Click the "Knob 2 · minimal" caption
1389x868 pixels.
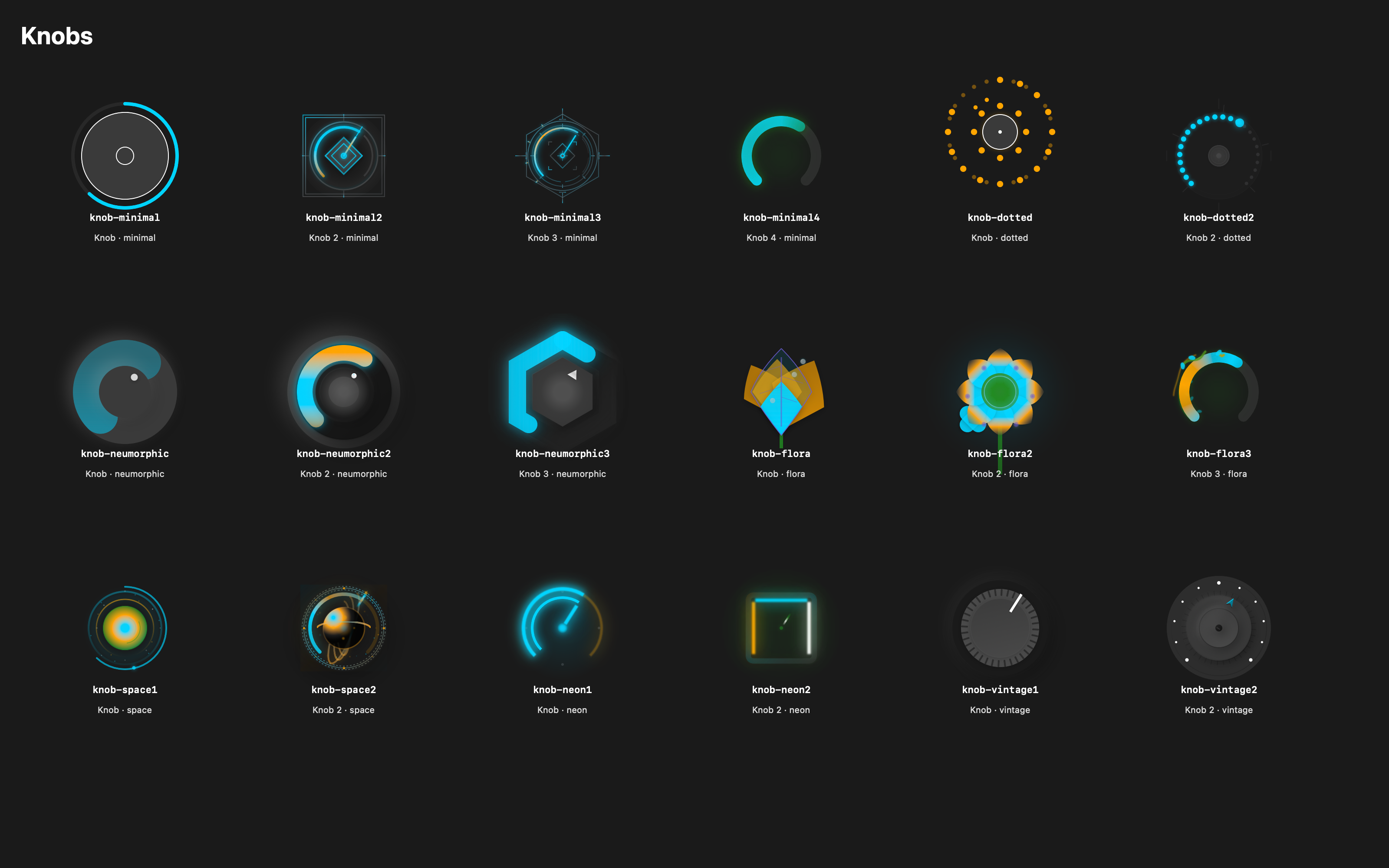(344, 238)
